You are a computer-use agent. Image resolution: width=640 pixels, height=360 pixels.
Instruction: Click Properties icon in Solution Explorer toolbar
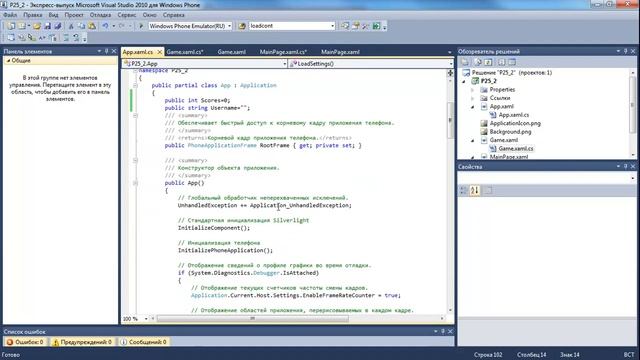point(465,62)
